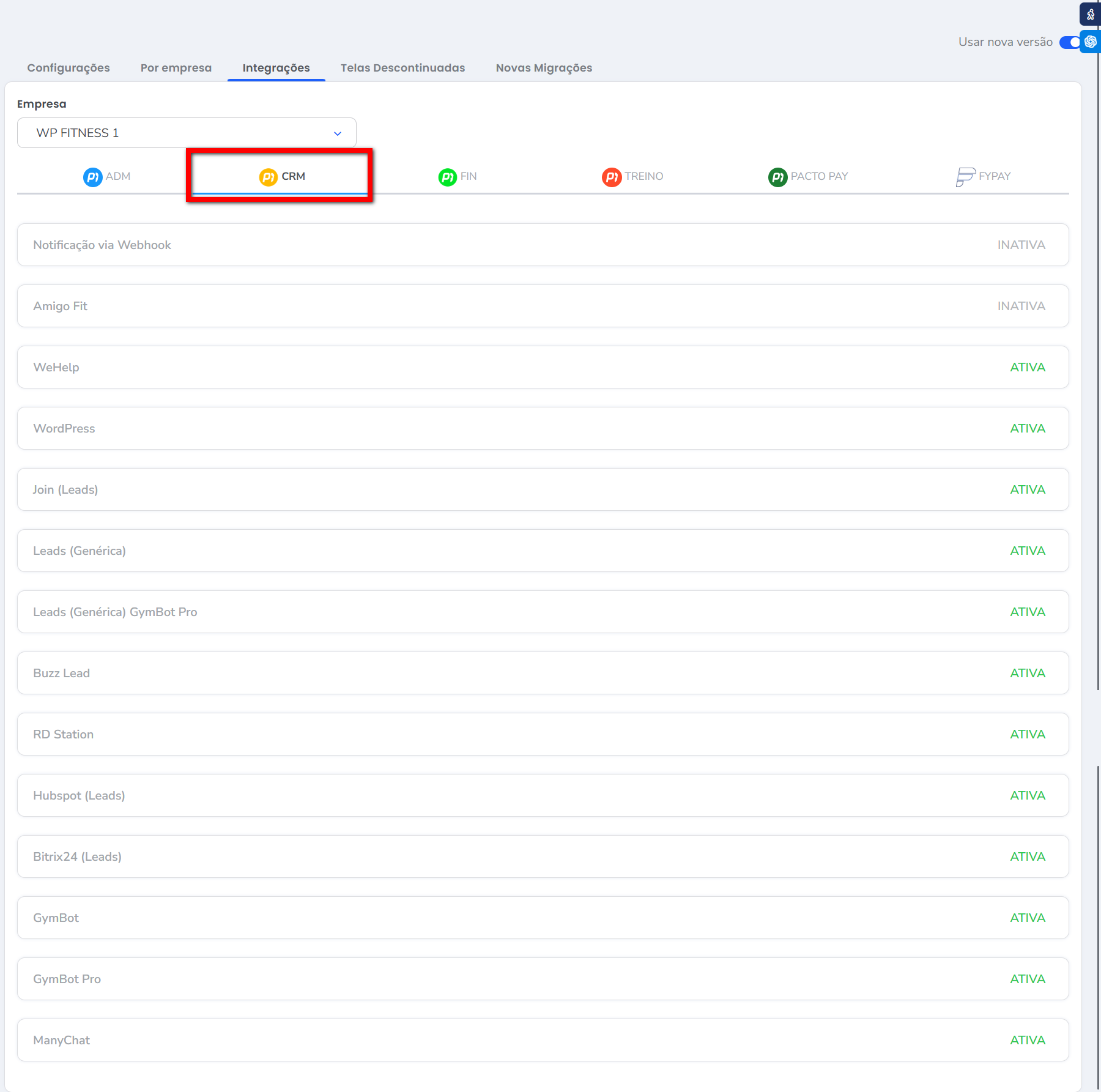This screenshot has height=1092, width=1101.
Task: Click the chevron arrow in Empresa selector
Action: [x=338, y=133]
